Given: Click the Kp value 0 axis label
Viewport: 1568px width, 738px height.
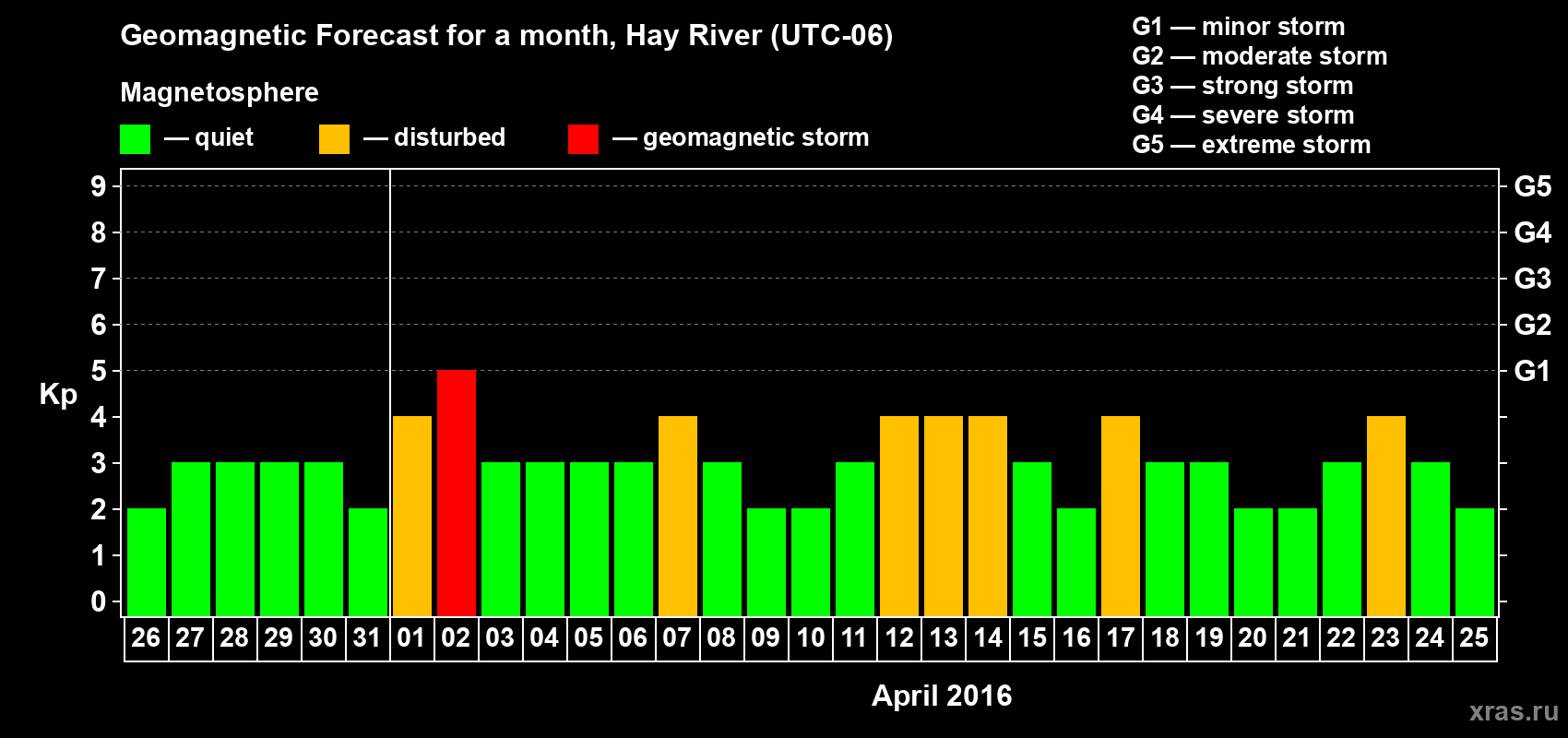Looking at the screenshot, I should click(99, 601).
